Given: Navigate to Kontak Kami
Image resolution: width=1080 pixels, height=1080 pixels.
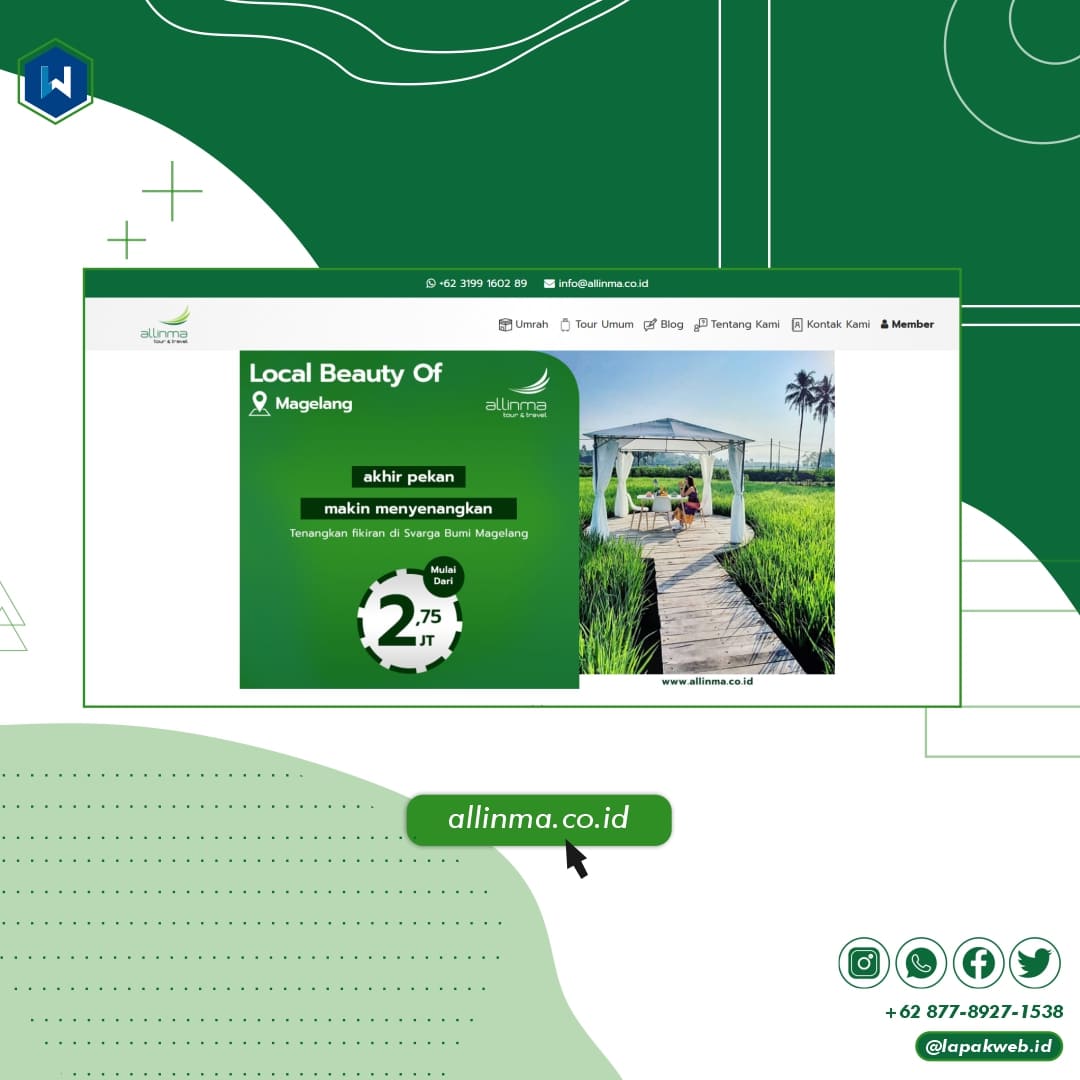Looking at the screenshot, I should [x=830, y=324].
